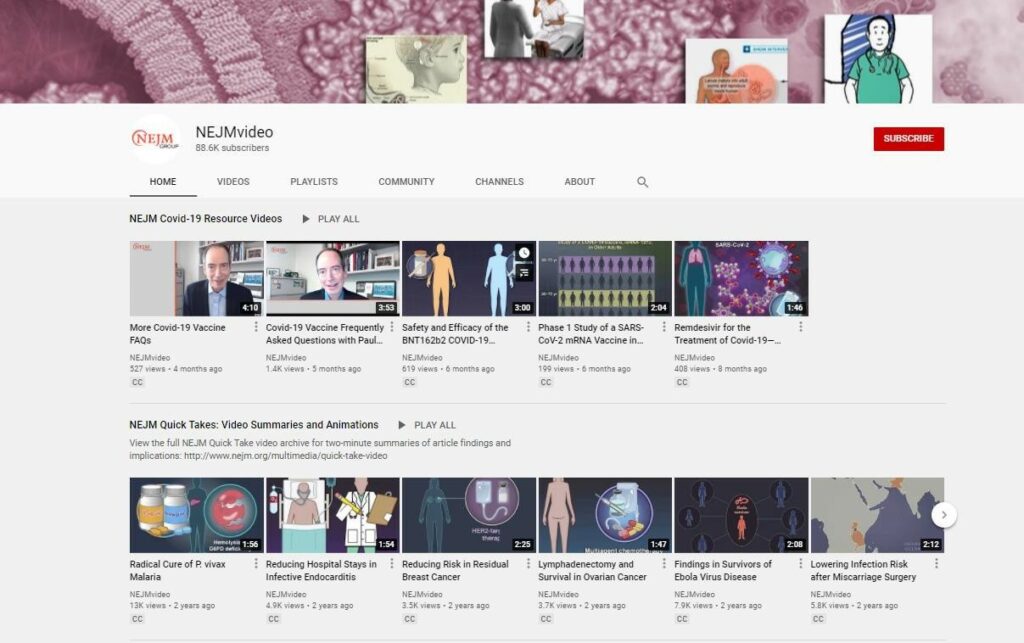Open options menu for Phase 1 Study mRNA Vaccine
Image resolution: width=1024 pixels, height=643 pixels.
664,327
